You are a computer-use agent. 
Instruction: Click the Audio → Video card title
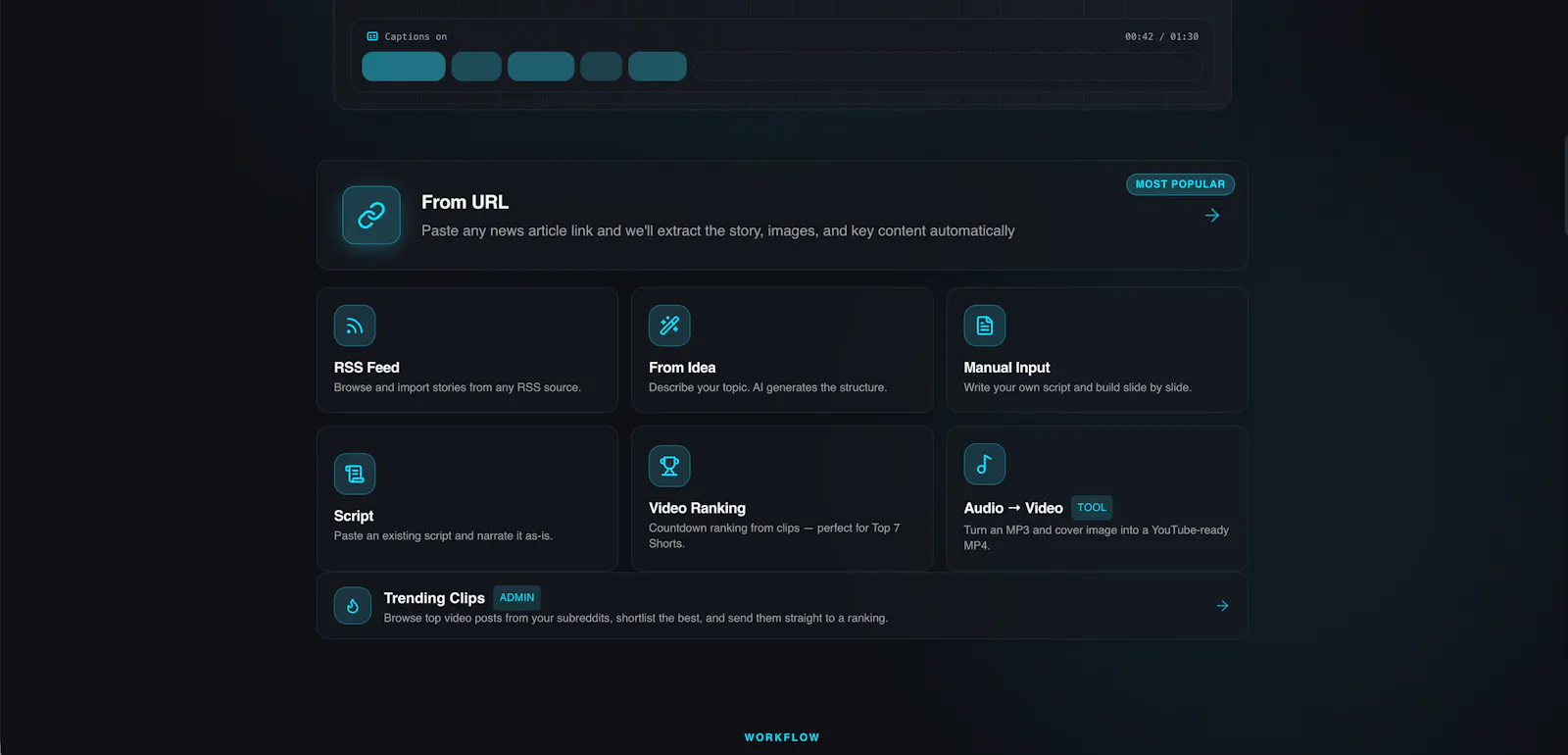coord(1013,508)
